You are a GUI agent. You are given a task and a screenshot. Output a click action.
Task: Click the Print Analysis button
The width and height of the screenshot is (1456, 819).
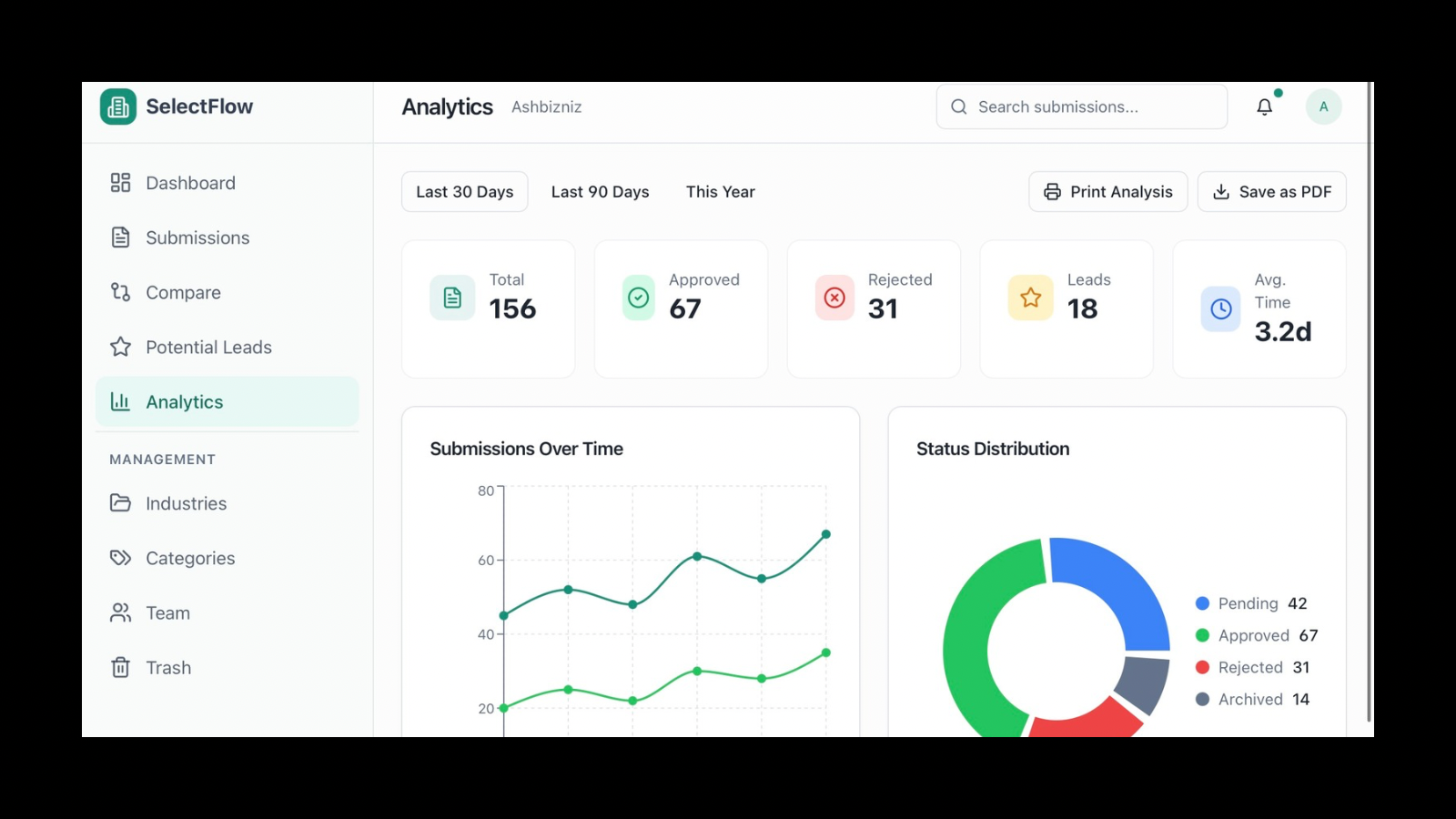1107,191
